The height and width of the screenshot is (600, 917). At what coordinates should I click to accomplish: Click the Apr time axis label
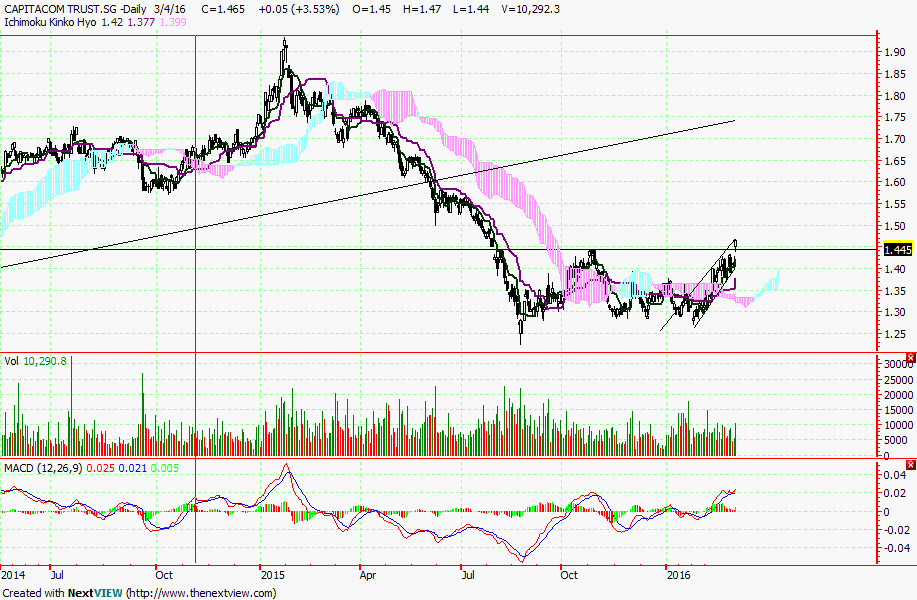tap(368, 575)
